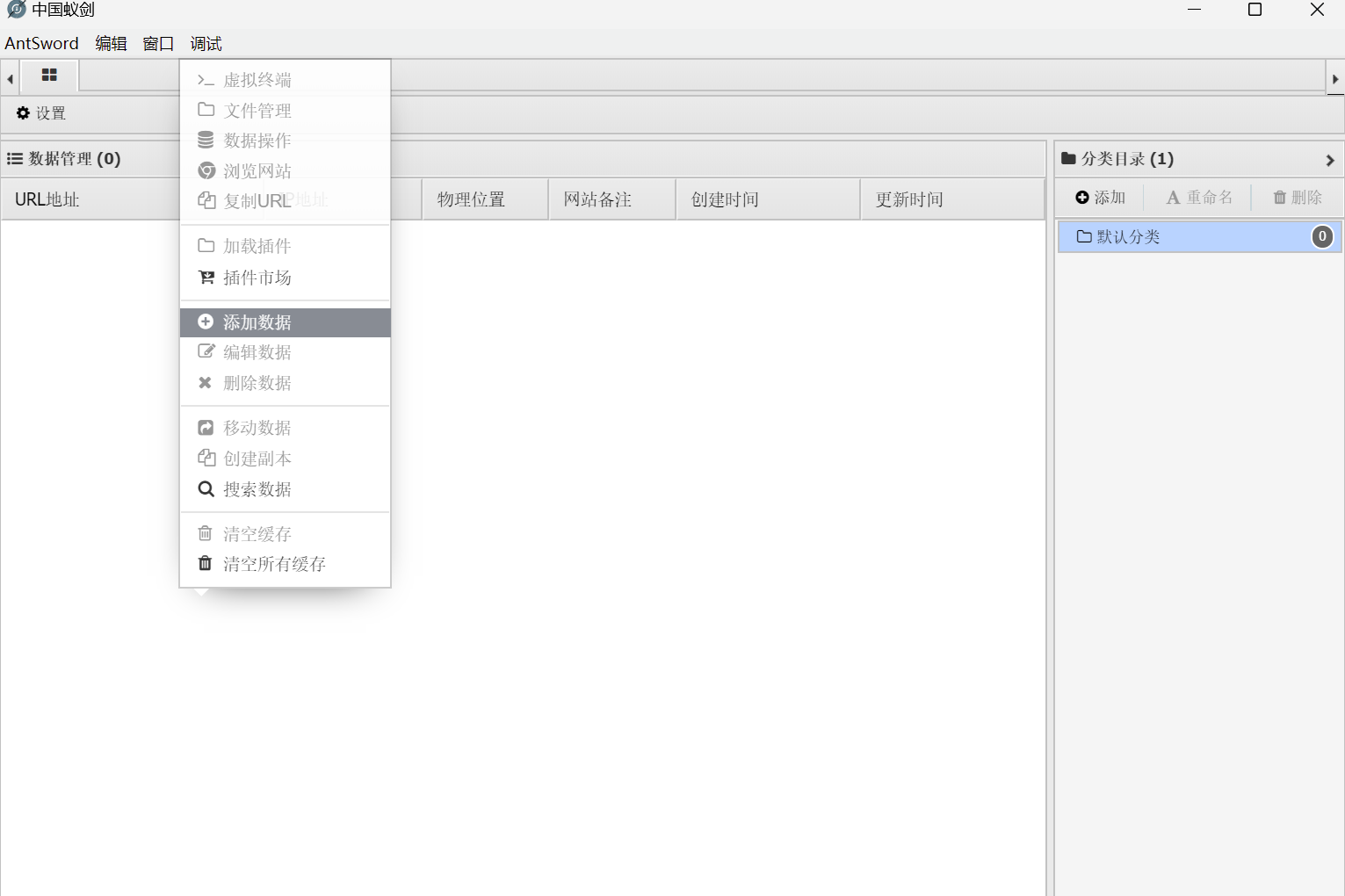This screenshot has height=896, width=1345.
Task: Click the 数据操作 database icon
Action: click(x=206, y=141)
